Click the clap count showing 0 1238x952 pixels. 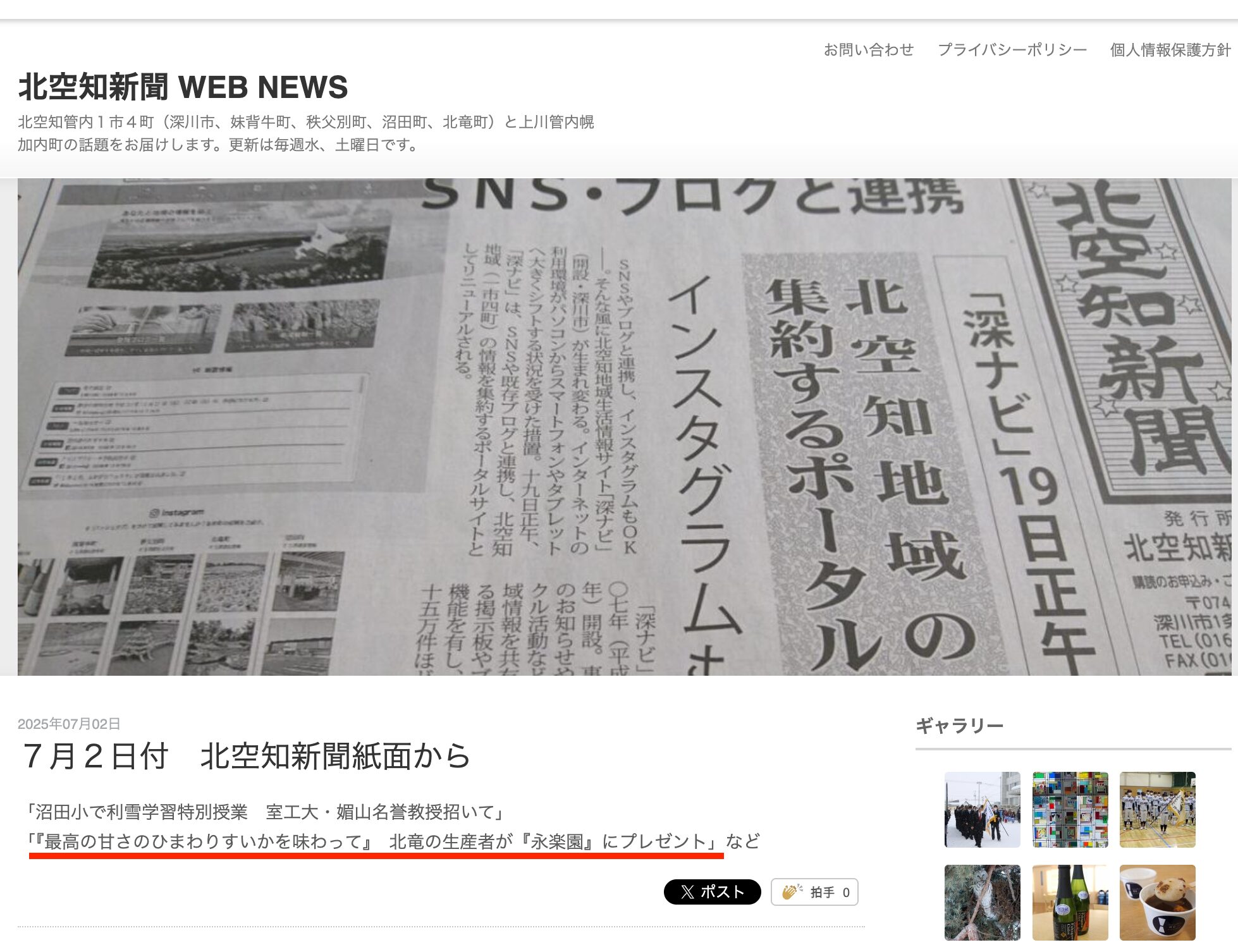pos(846,893)
